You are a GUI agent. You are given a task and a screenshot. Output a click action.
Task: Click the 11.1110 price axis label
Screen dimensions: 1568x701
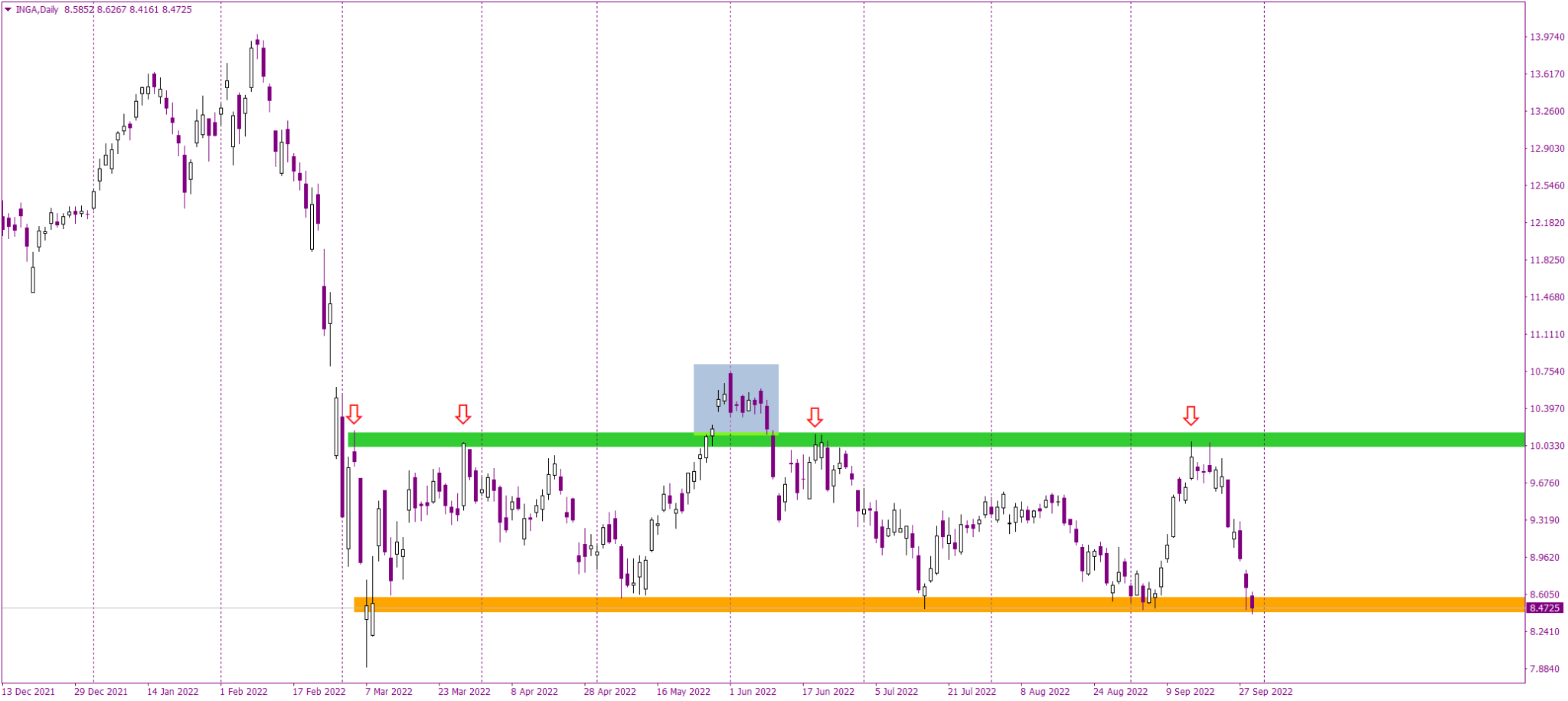pyautogui.click(x=1547, y=335)
